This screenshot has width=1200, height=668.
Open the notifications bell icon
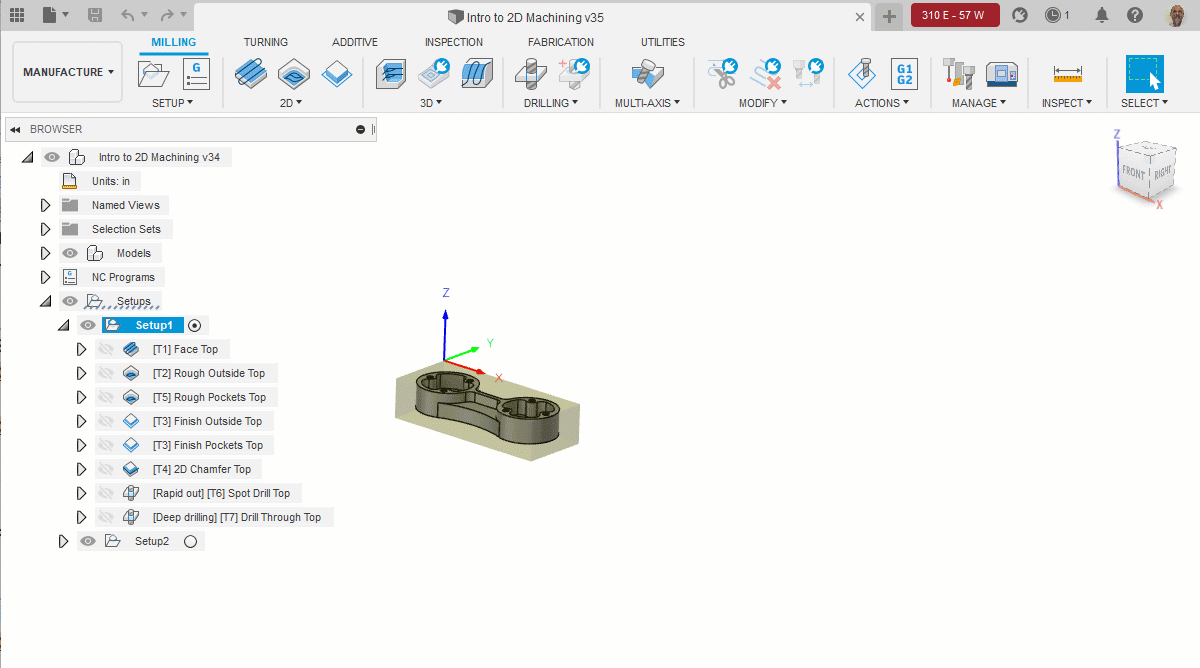coord(1102,15)
